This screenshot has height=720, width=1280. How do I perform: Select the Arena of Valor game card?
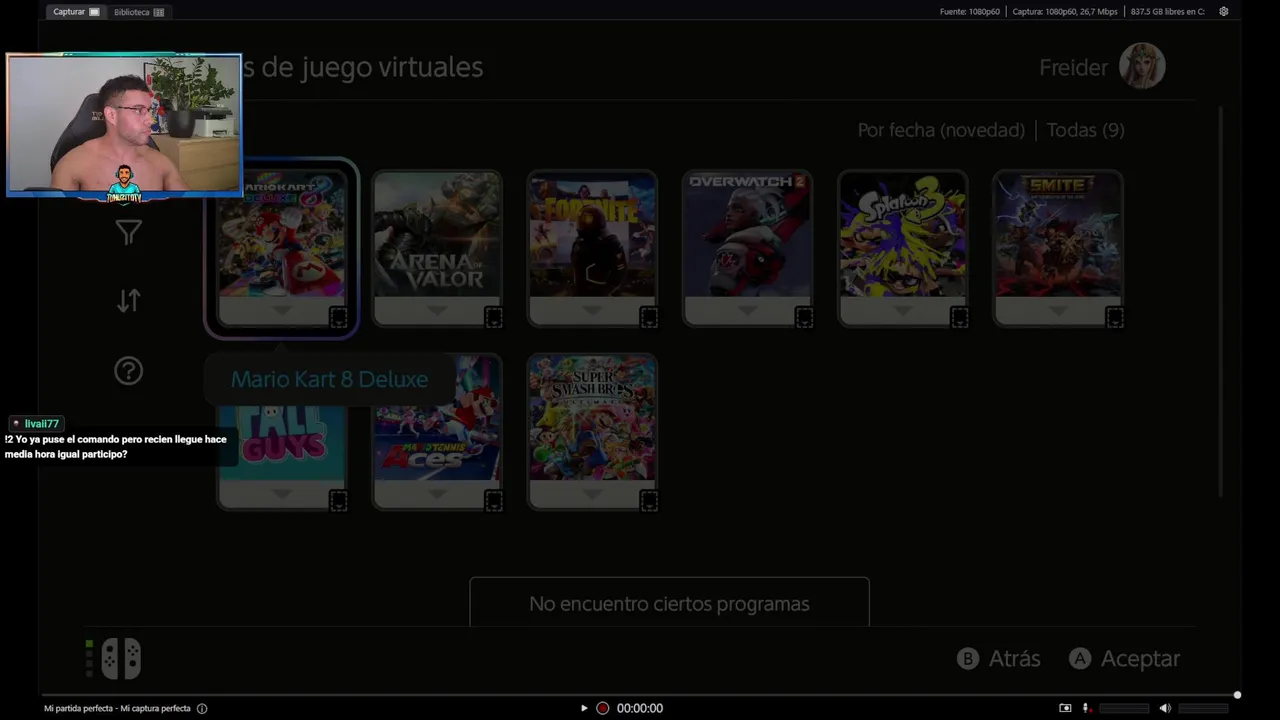437,248
